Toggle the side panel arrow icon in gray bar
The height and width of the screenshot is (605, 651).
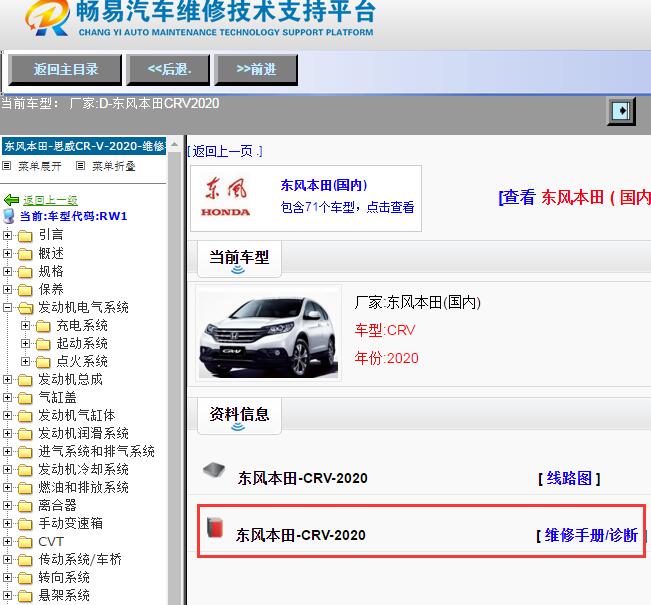click(x=621, y=111)
